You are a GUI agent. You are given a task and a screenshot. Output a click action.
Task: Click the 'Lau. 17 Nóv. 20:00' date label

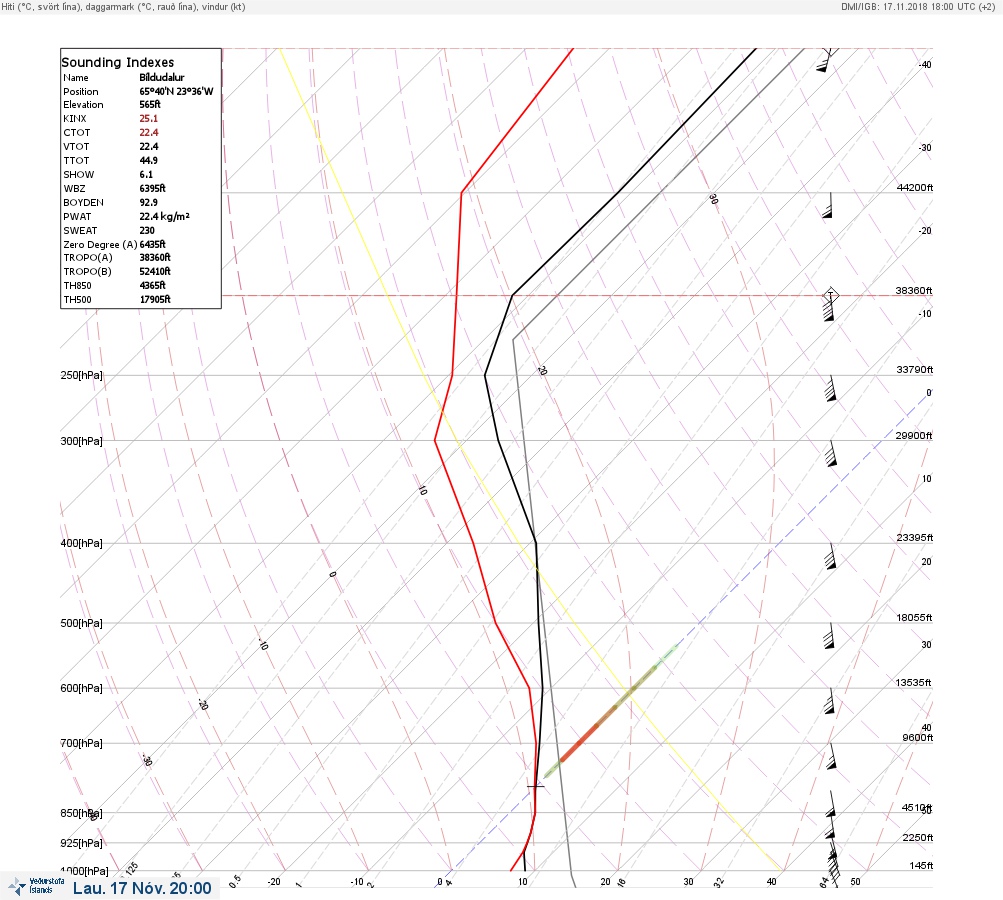click(142, 888)
